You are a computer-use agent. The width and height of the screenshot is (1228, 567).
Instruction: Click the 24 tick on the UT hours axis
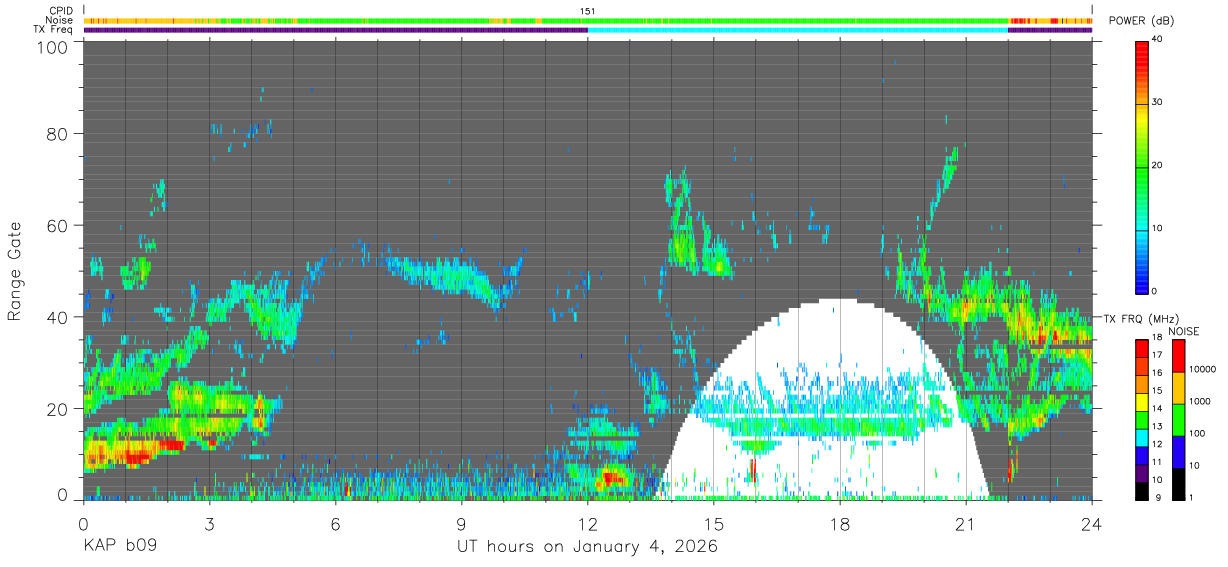(x=1092, y=523)
